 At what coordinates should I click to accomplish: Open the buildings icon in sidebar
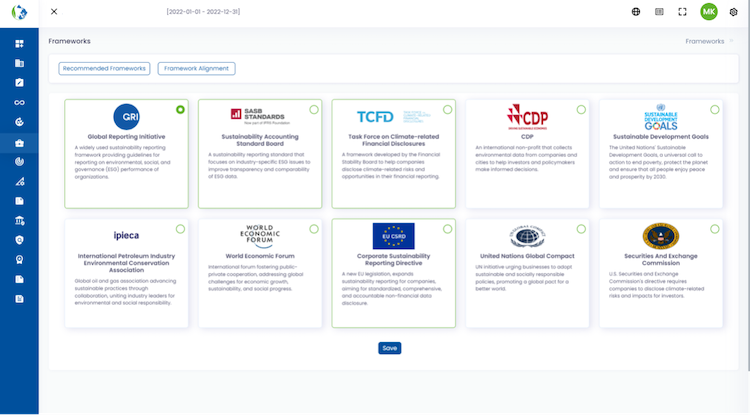tap(19, 63)
